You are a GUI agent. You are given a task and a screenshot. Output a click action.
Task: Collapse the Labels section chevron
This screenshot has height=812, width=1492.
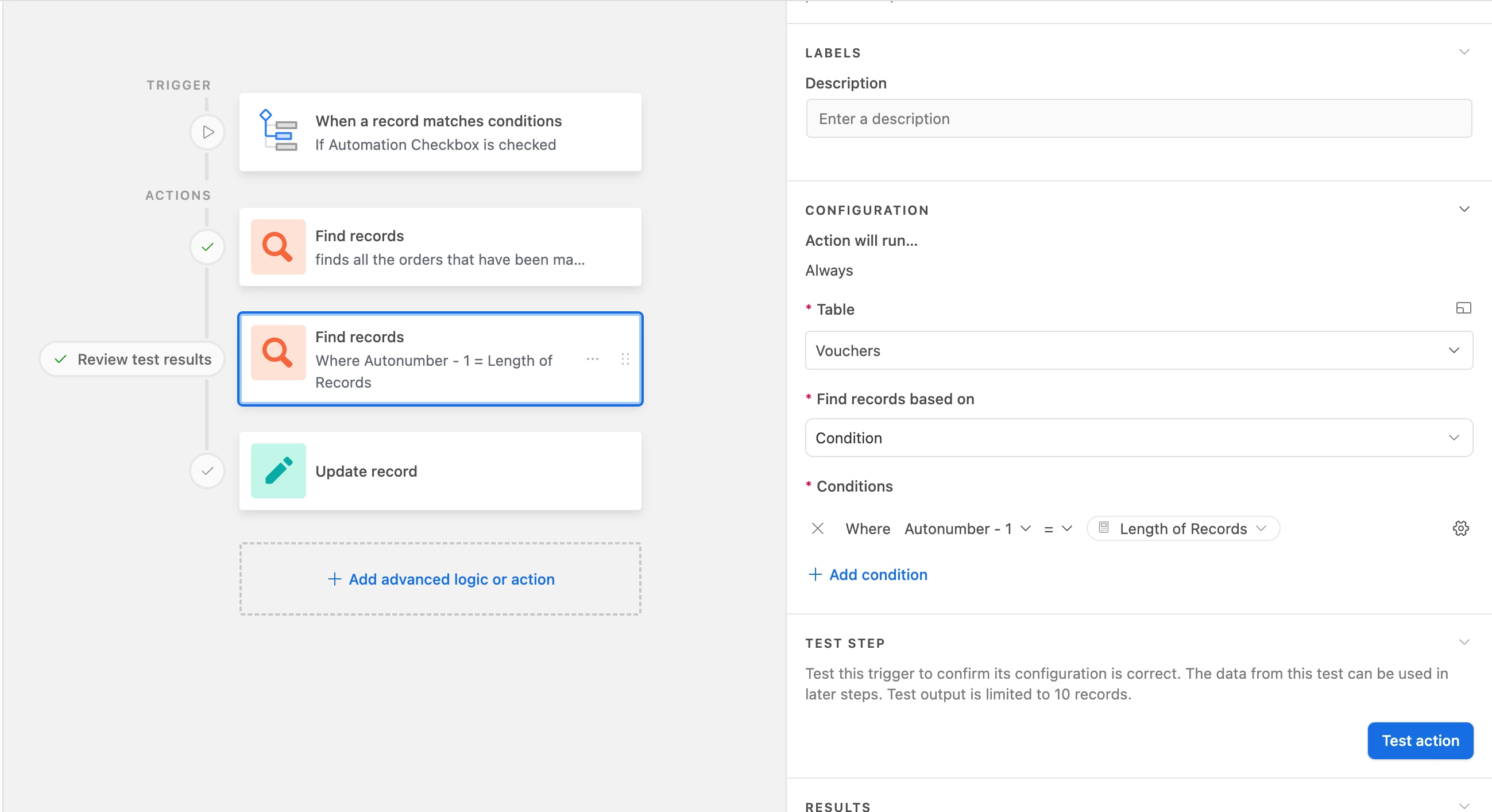[1464, 52]
